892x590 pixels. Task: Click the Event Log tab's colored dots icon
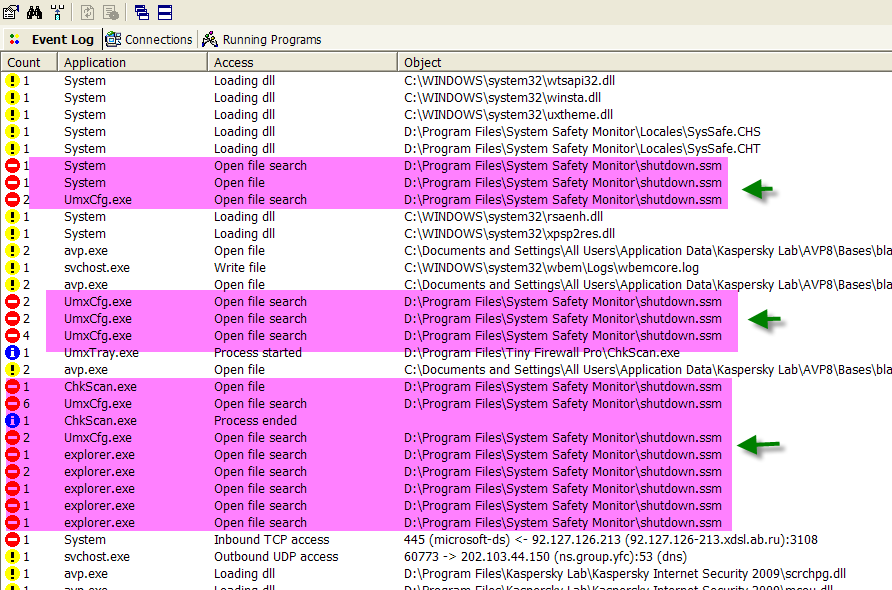click(15, 39)
